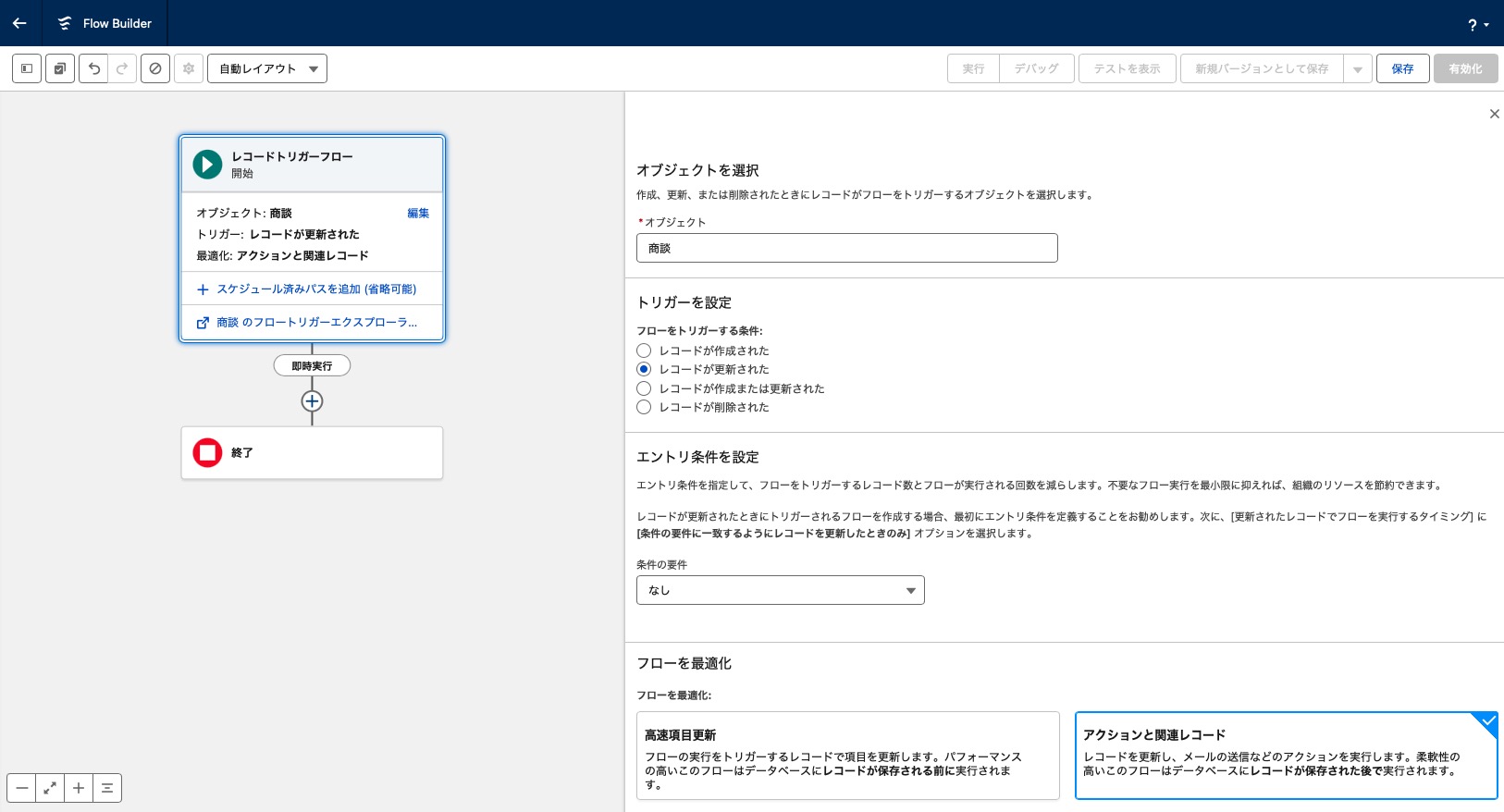Close the start configuration panel
The width and height of the screenshot is (1504, 812).
click(x=1494, y=114)
